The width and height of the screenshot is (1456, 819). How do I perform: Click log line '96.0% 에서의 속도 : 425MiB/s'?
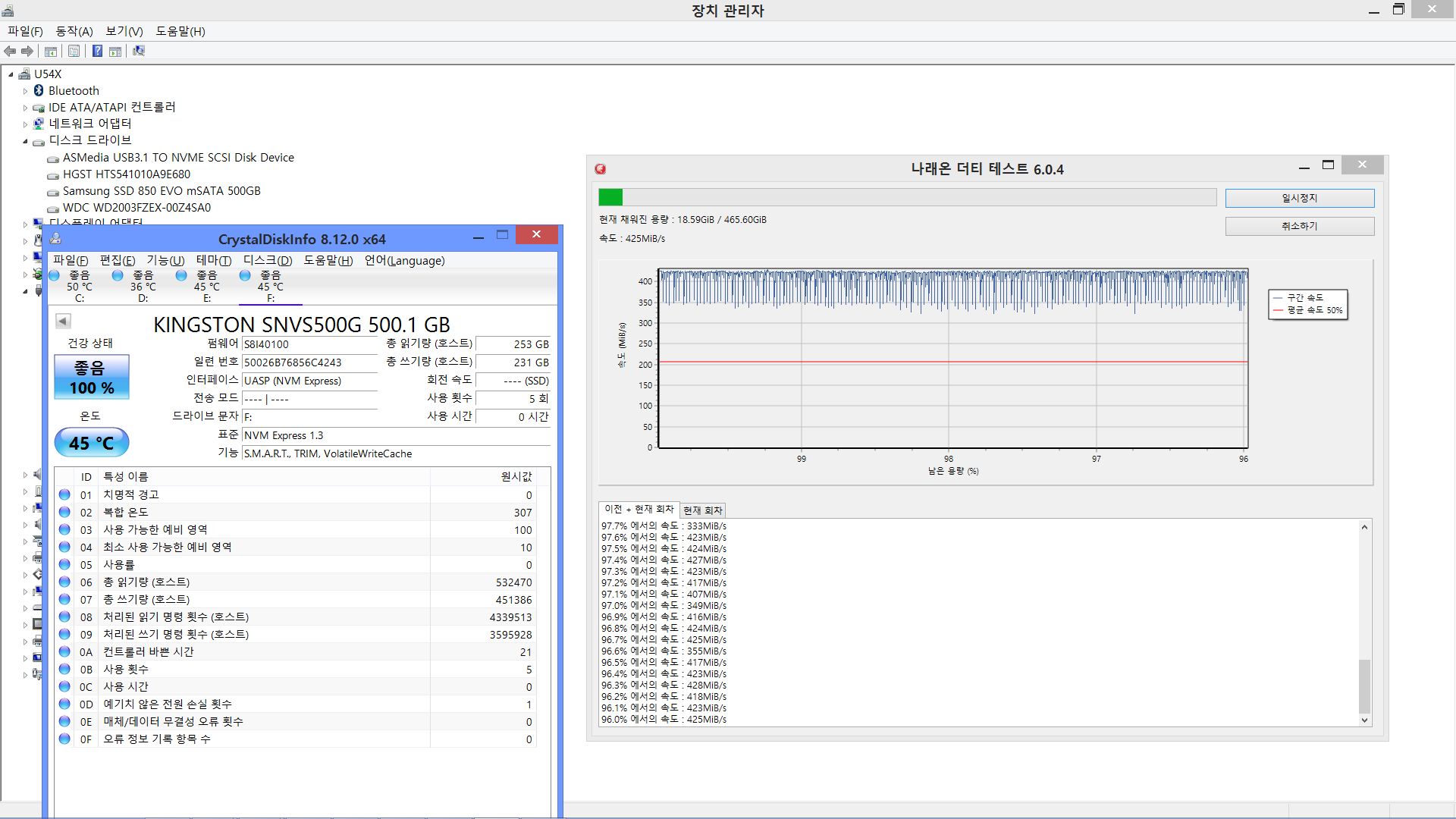tap(664, 720)
